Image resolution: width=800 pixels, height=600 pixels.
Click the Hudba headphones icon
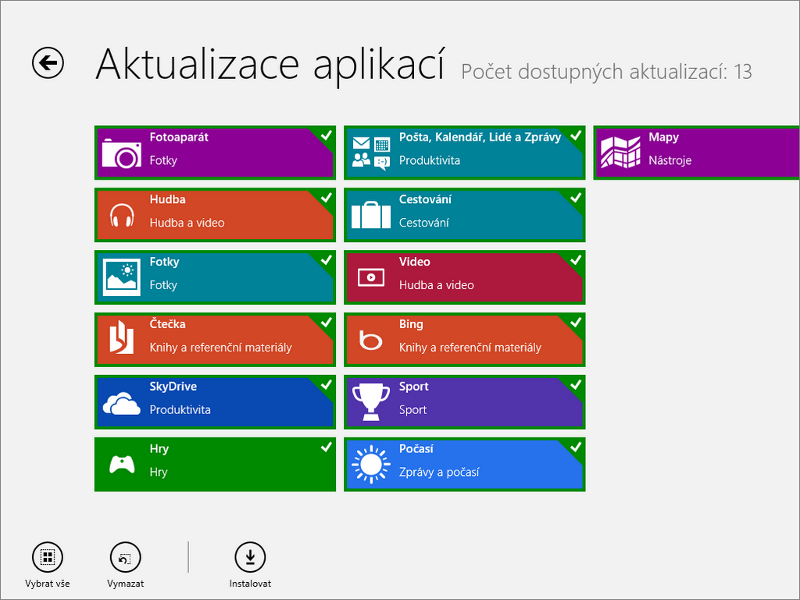tap(122, 216)
